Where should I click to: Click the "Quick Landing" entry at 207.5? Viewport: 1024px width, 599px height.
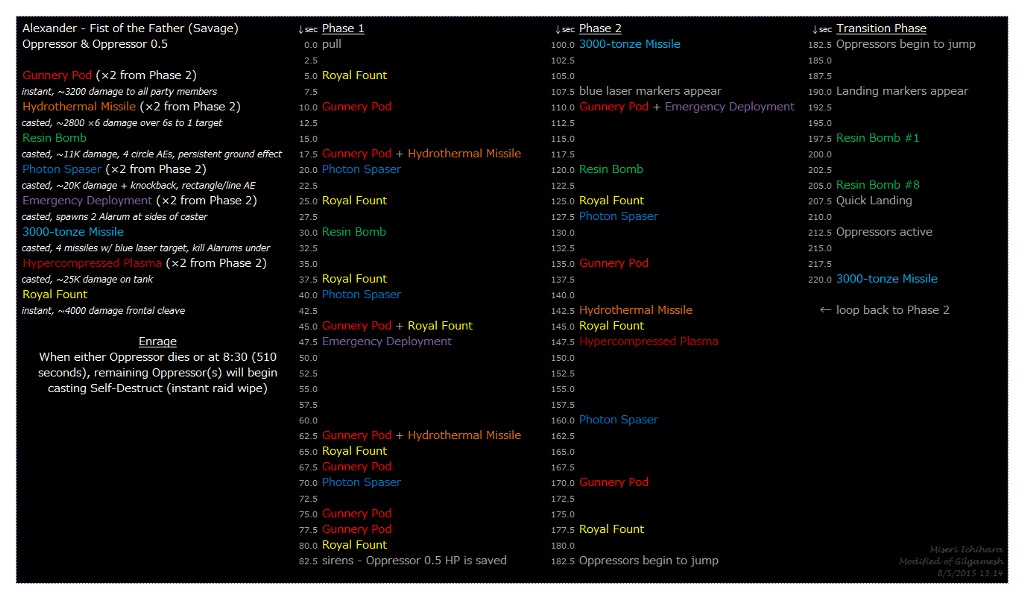[874, 201]
